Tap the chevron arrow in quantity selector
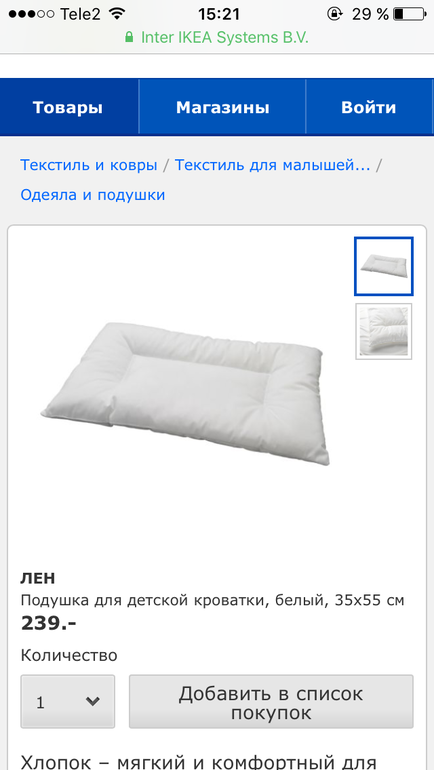434x770 pixels. (92, 702)
